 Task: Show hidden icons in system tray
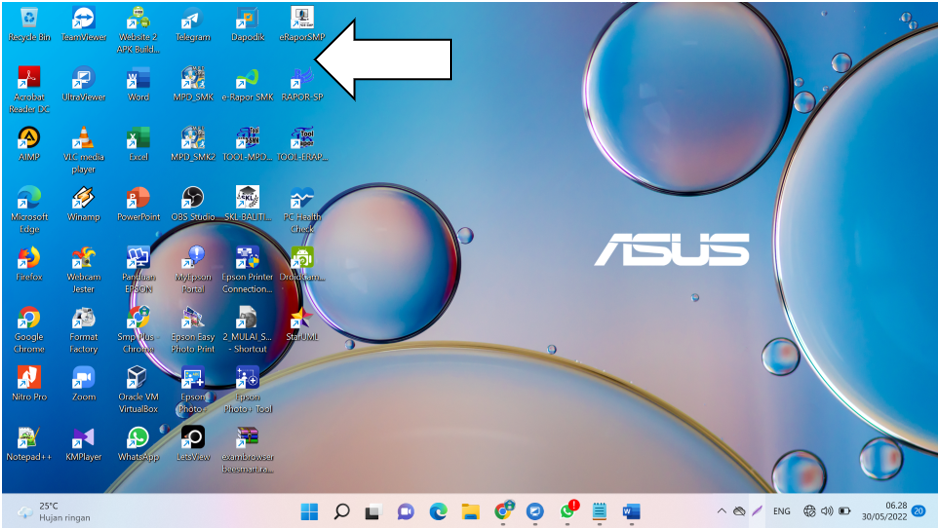(x=721, y=511)
